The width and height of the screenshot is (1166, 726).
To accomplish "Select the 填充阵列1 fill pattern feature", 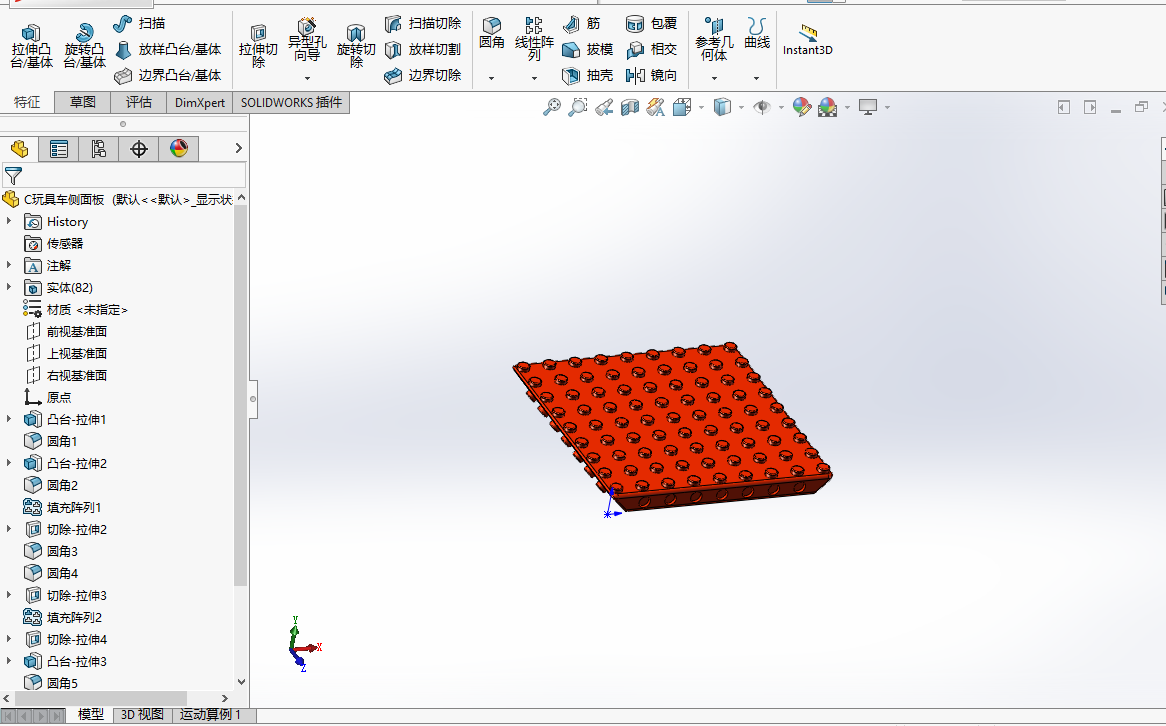I will [x=62, y=507].
